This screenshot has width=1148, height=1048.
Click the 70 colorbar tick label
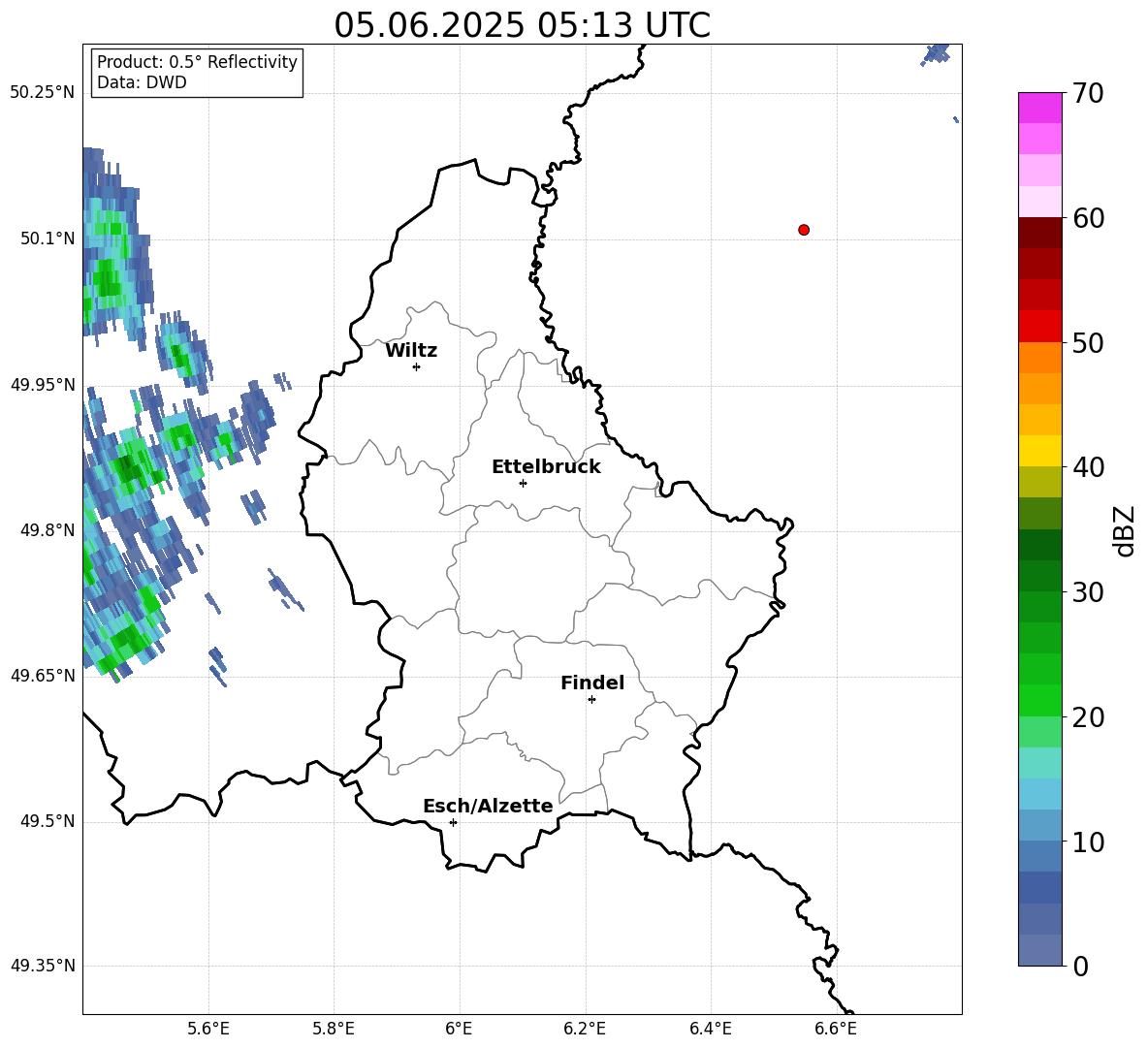(1088, 94)
